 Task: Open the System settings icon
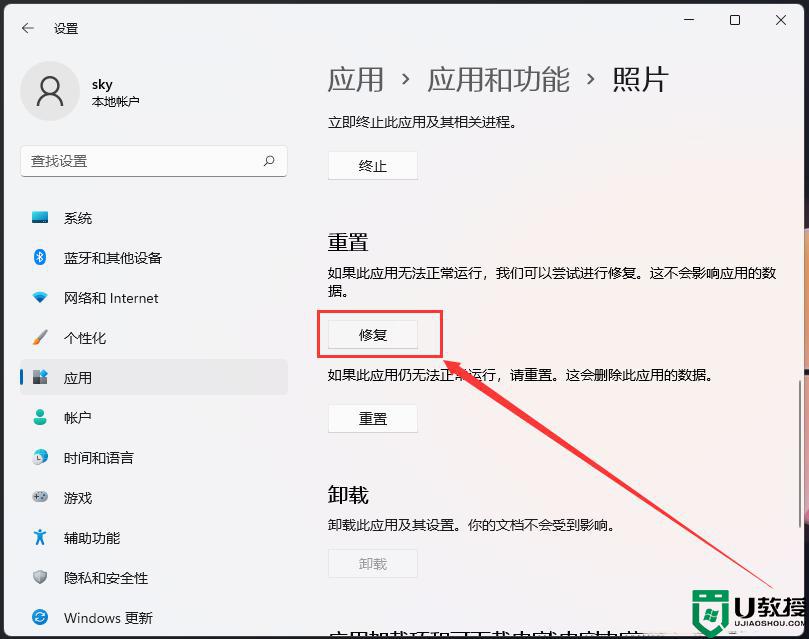click(x=40, y=218)
